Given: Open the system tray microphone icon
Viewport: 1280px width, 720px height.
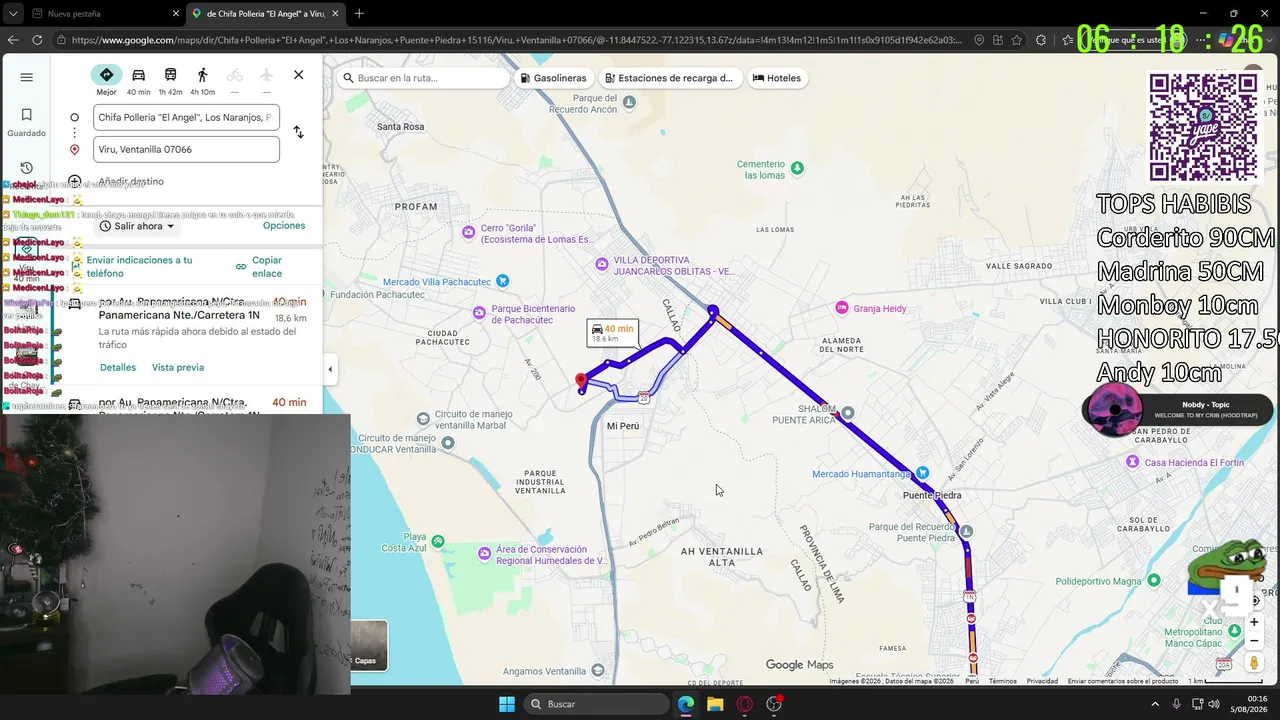Looking at the screenshot, I should coord(1176,704).
